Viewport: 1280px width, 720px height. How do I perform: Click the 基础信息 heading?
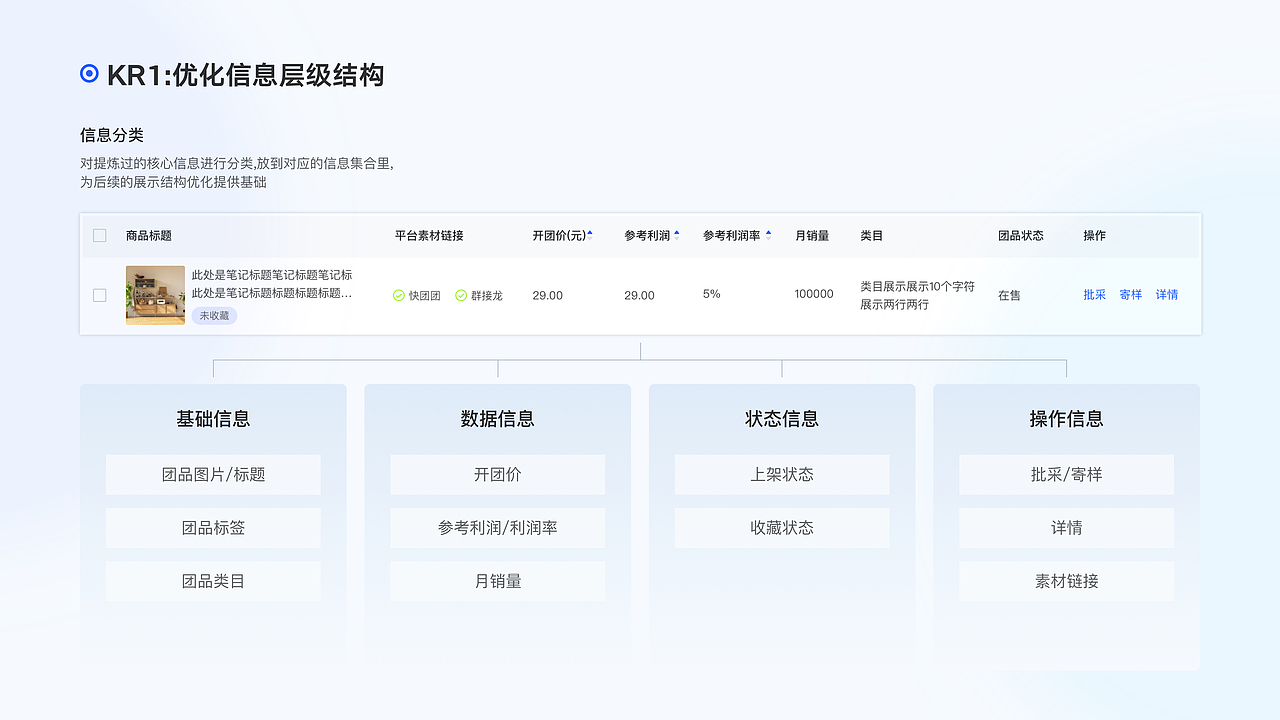pyautogui.click(x=213, y=419)
